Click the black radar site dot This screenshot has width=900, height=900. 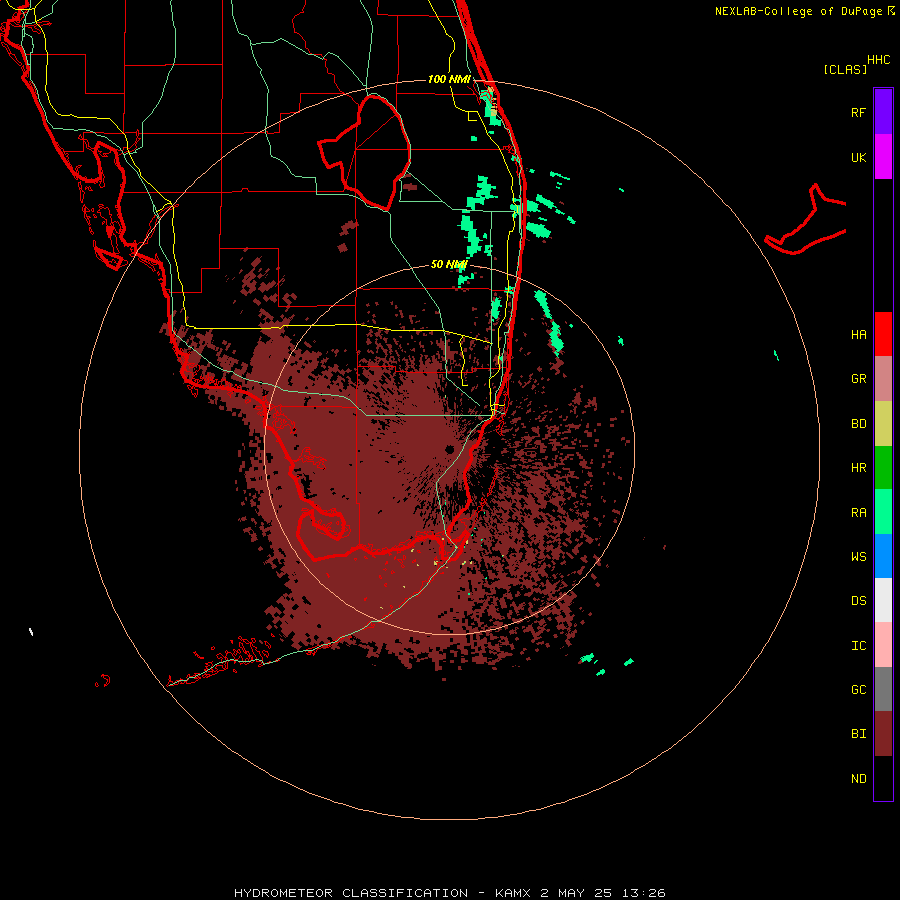tap(449, 449)
